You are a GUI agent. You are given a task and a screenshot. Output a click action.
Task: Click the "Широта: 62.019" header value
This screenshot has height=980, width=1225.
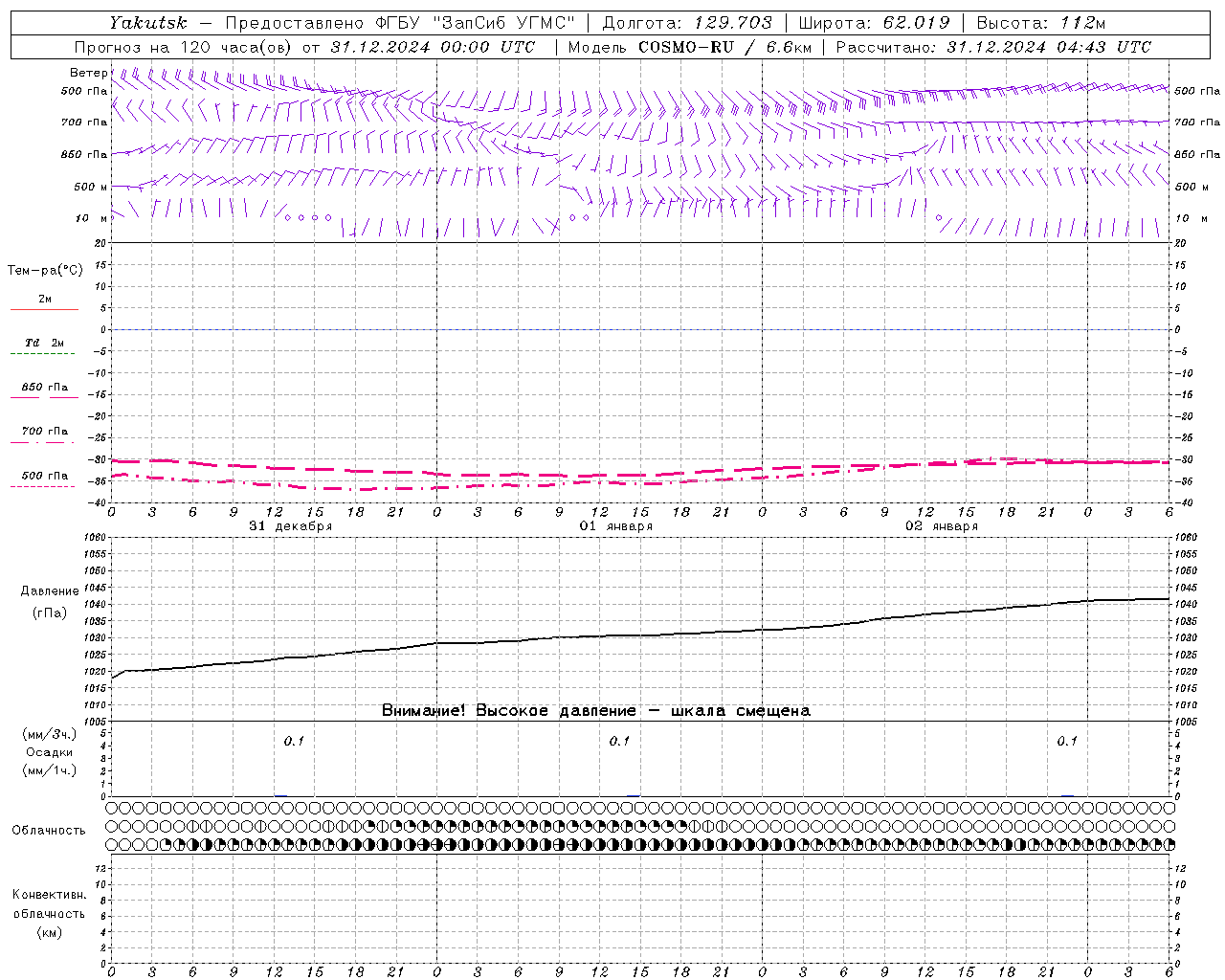[874, 23]
